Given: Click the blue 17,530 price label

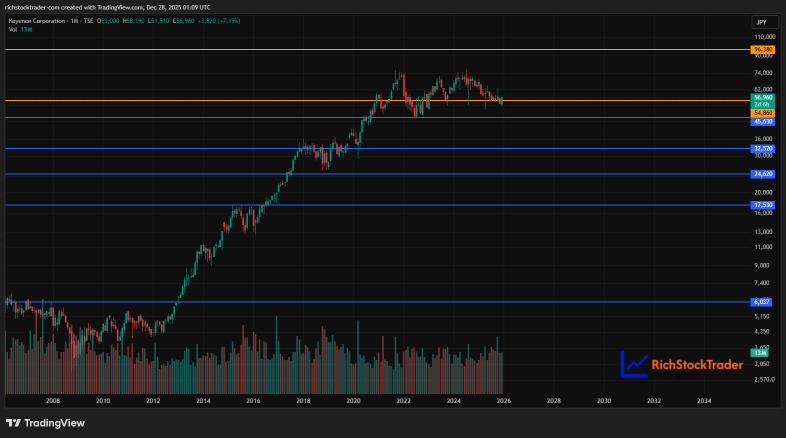Looking at the screenshot, I should 762,205.
